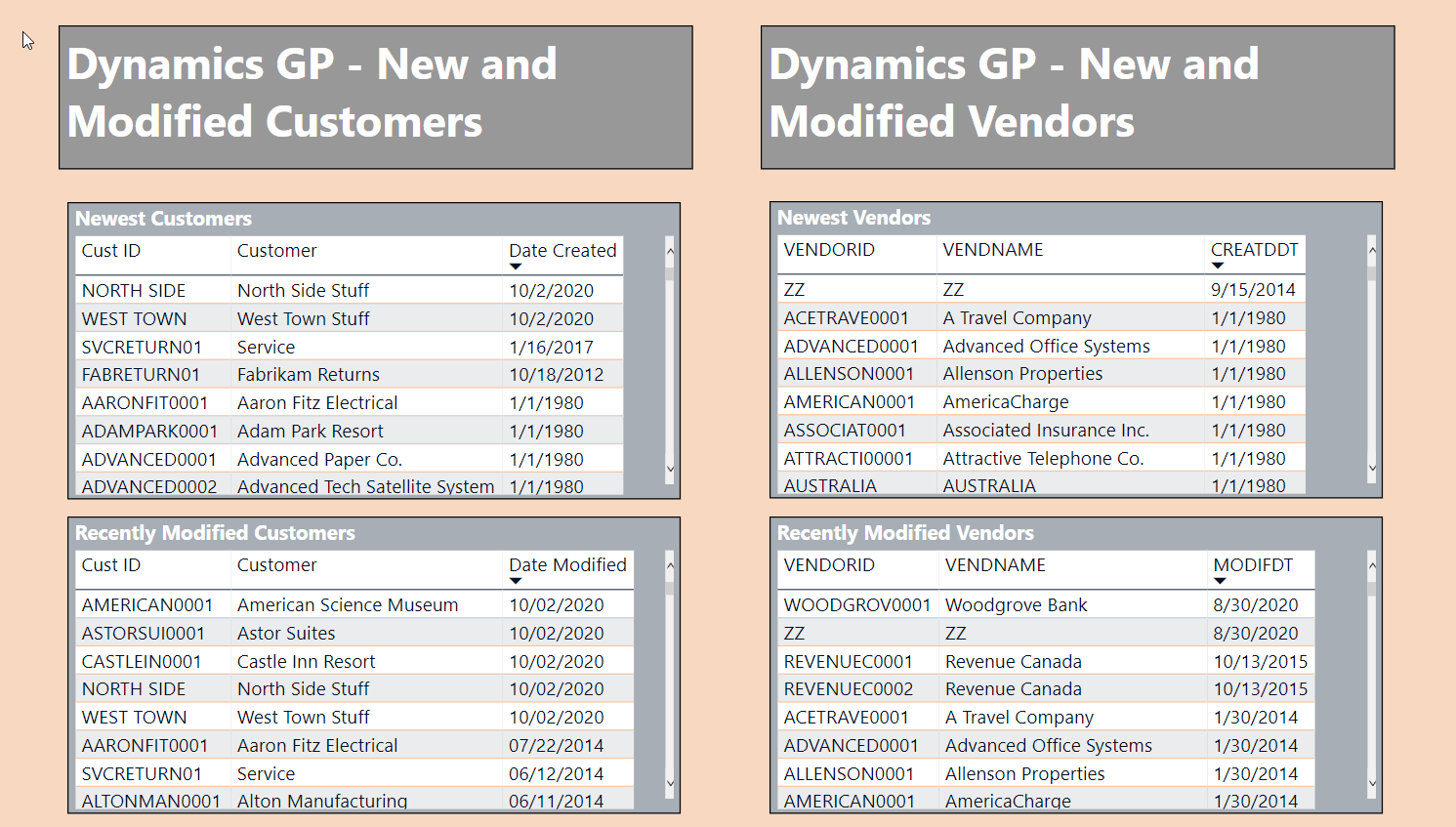
Task: Select ALTONMAN0001 customer ID
Action: 151,801
